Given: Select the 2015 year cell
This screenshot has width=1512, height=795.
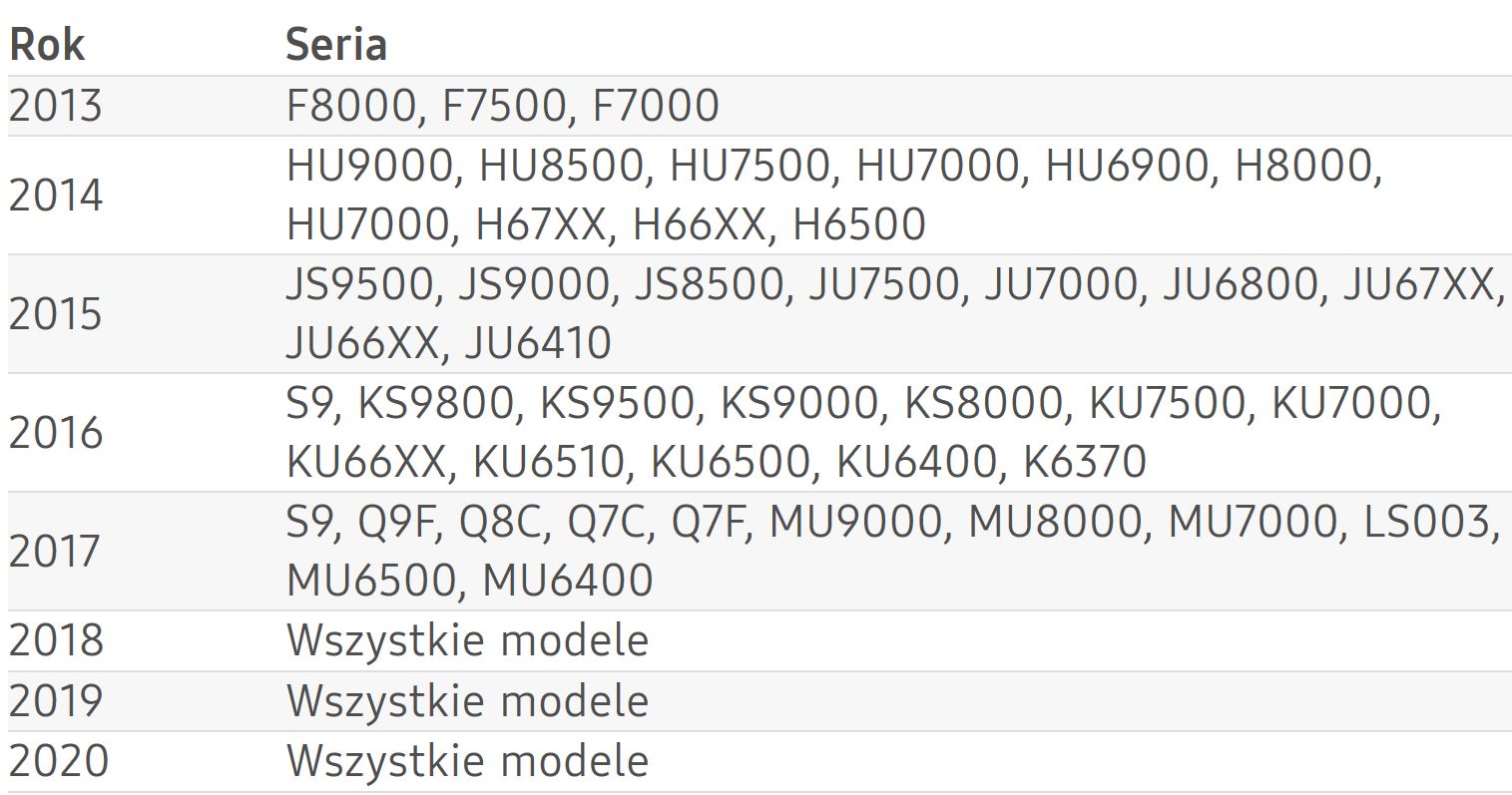Looking at the screenshot, I should tap(56, 314).
